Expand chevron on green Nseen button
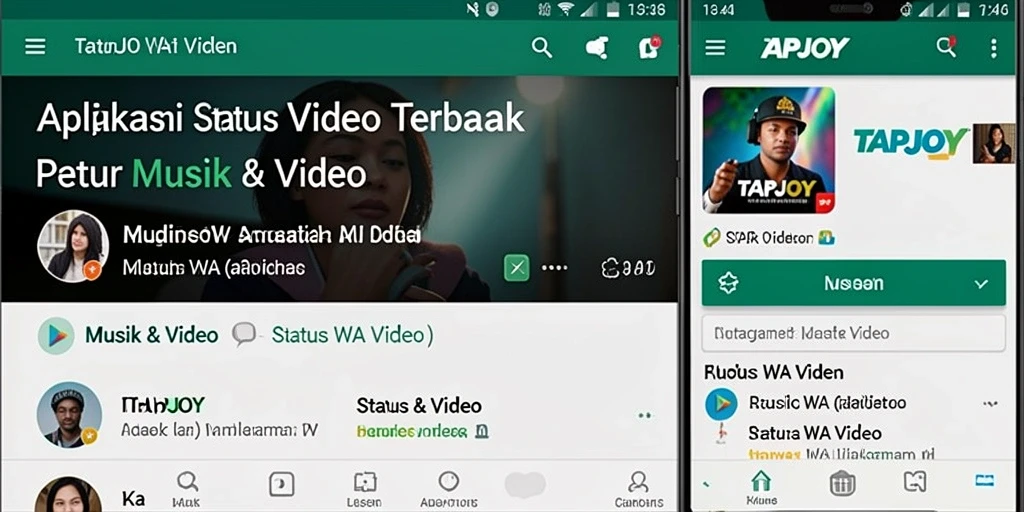 (981, 283)
